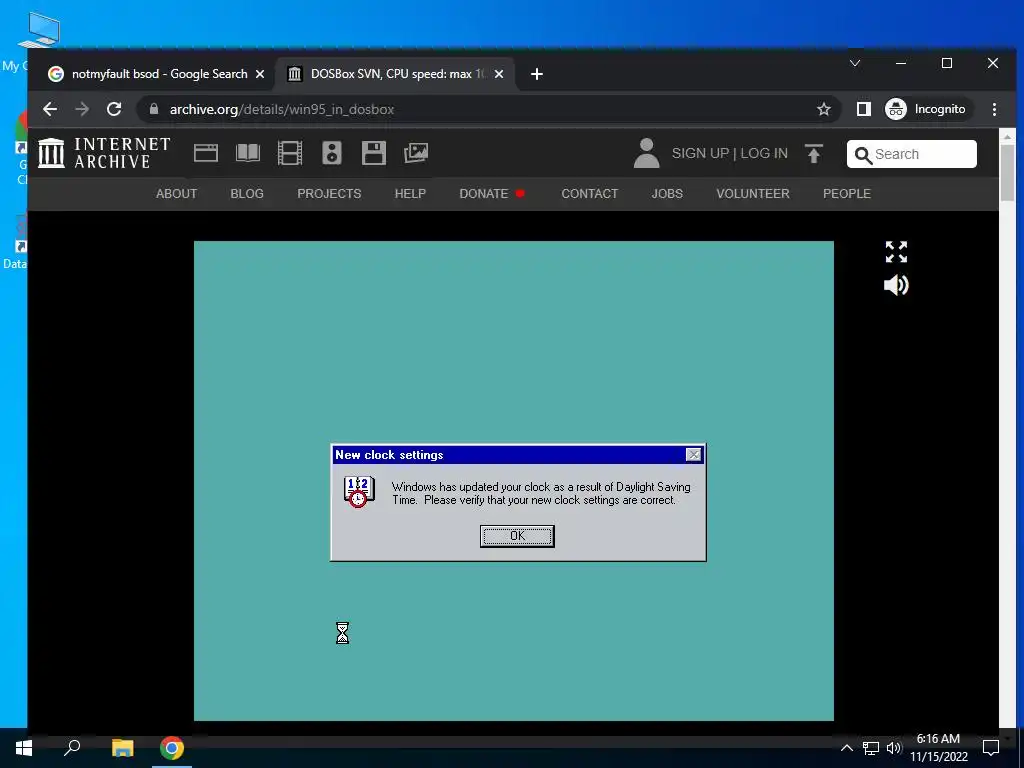Click SIGN UP link
Image resolution: width=1024 pixels, height=768 pixels.
coord(700,153)
